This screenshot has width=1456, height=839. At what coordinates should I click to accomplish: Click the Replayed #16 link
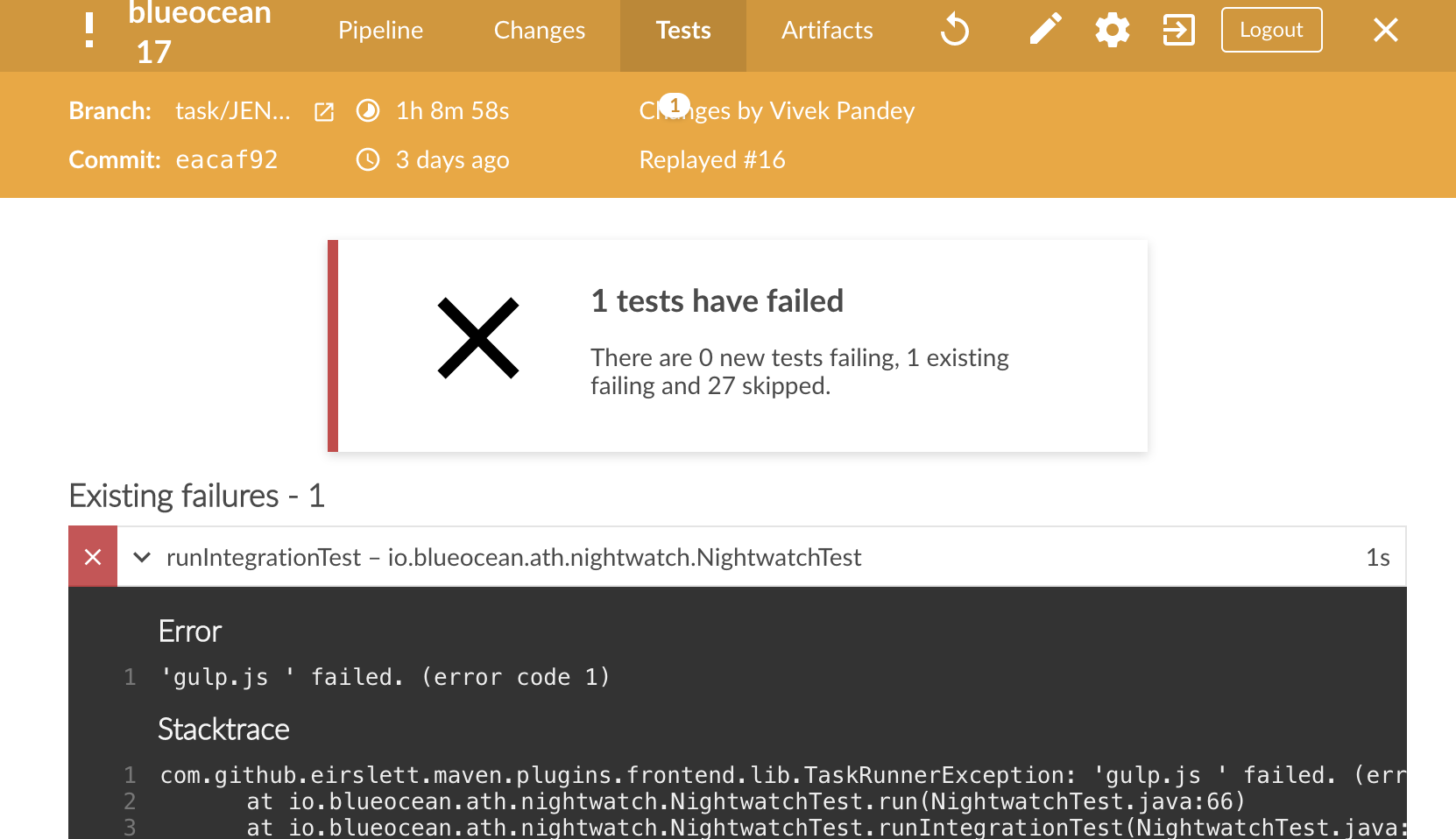tap(711, 159)
